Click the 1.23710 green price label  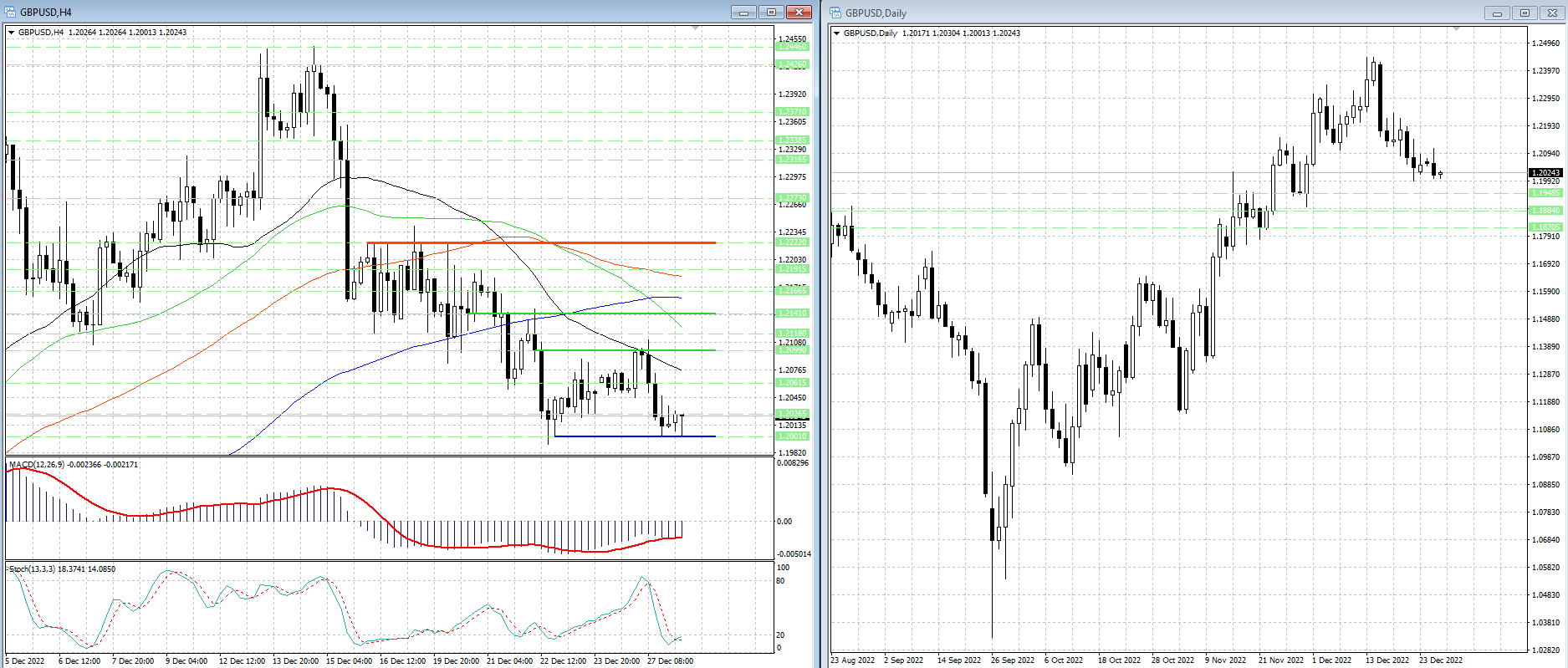coord(793,112)
